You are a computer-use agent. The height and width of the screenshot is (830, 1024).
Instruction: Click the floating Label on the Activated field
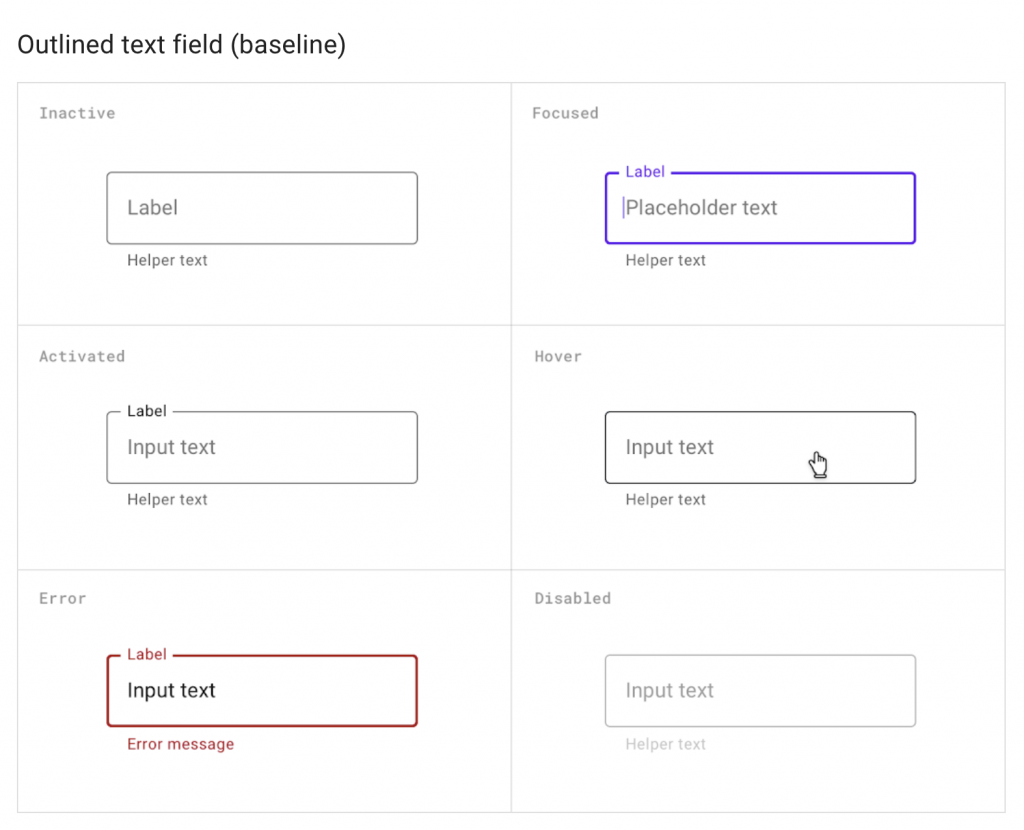[x=147, y=411]
